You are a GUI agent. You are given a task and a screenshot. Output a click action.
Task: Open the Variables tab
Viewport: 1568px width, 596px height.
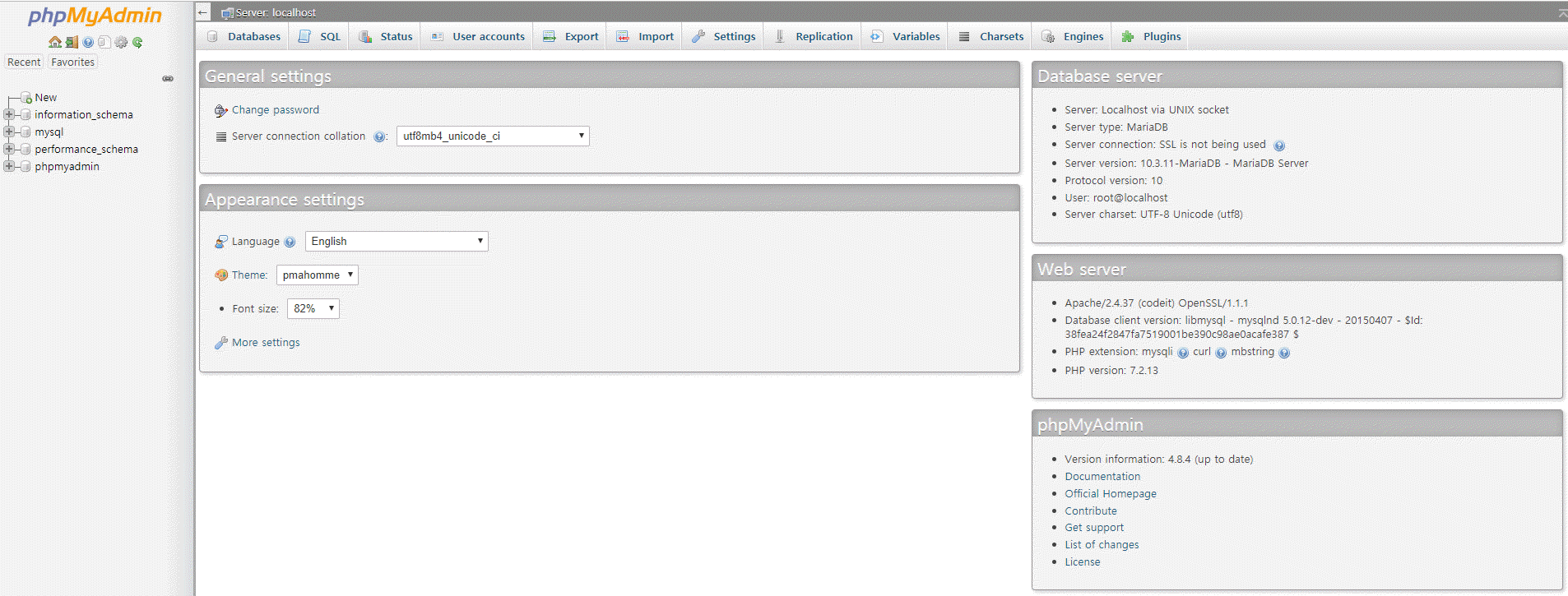(906, 37)
